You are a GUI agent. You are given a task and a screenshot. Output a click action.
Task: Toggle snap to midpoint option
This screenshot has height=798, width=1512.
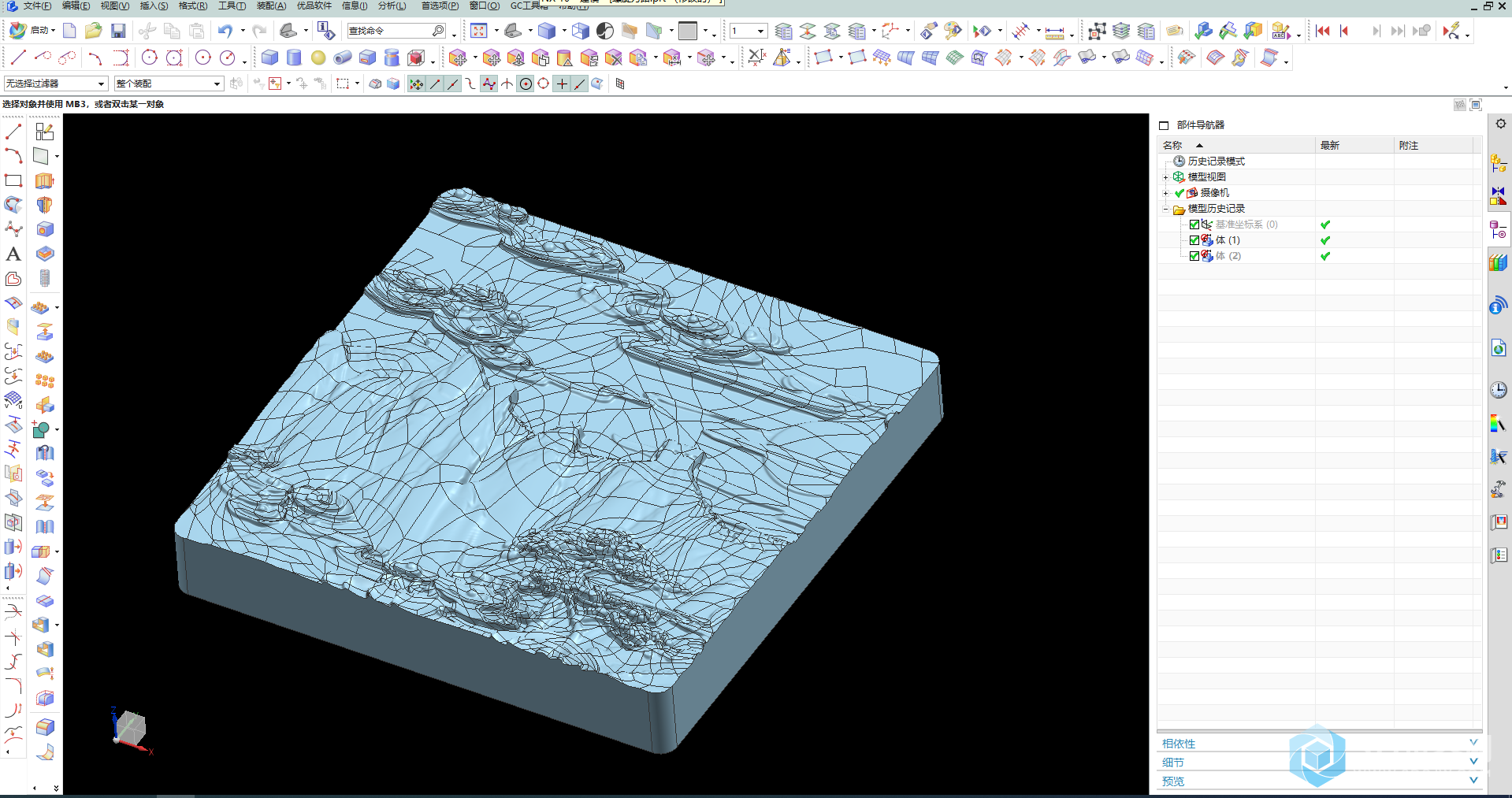click(x=453, y=84)
